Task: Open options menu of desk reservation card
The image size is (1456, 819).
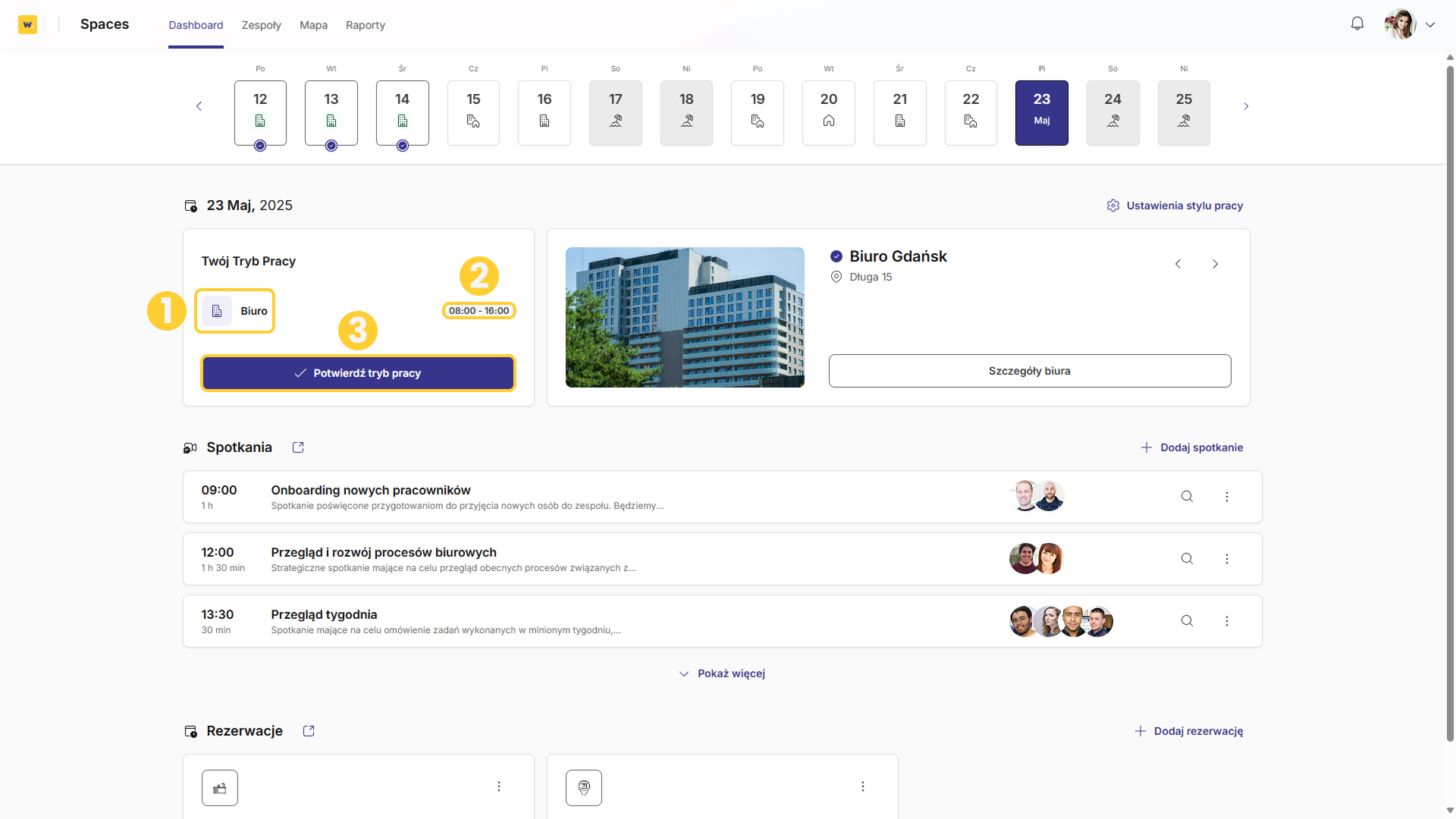Action: coord(499,786)
